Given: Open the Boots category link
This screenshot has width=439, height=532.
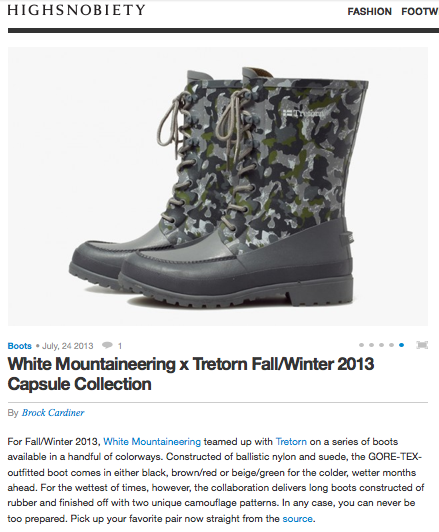Looking at the screenshot, I should pos(20,346).
